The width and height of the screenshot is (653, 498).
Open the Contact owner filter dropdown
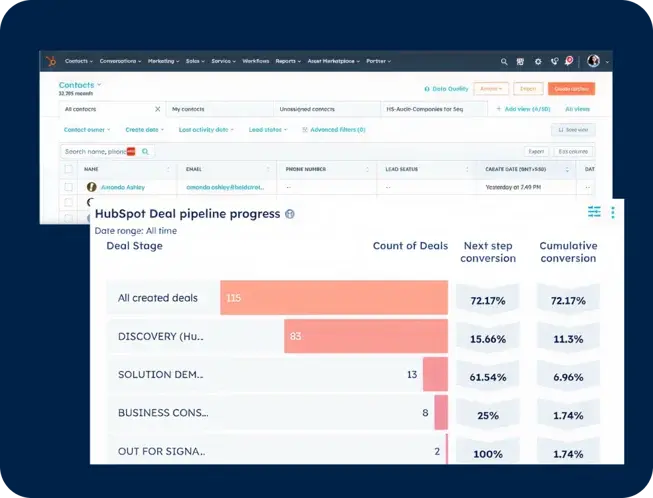[87, 130]
